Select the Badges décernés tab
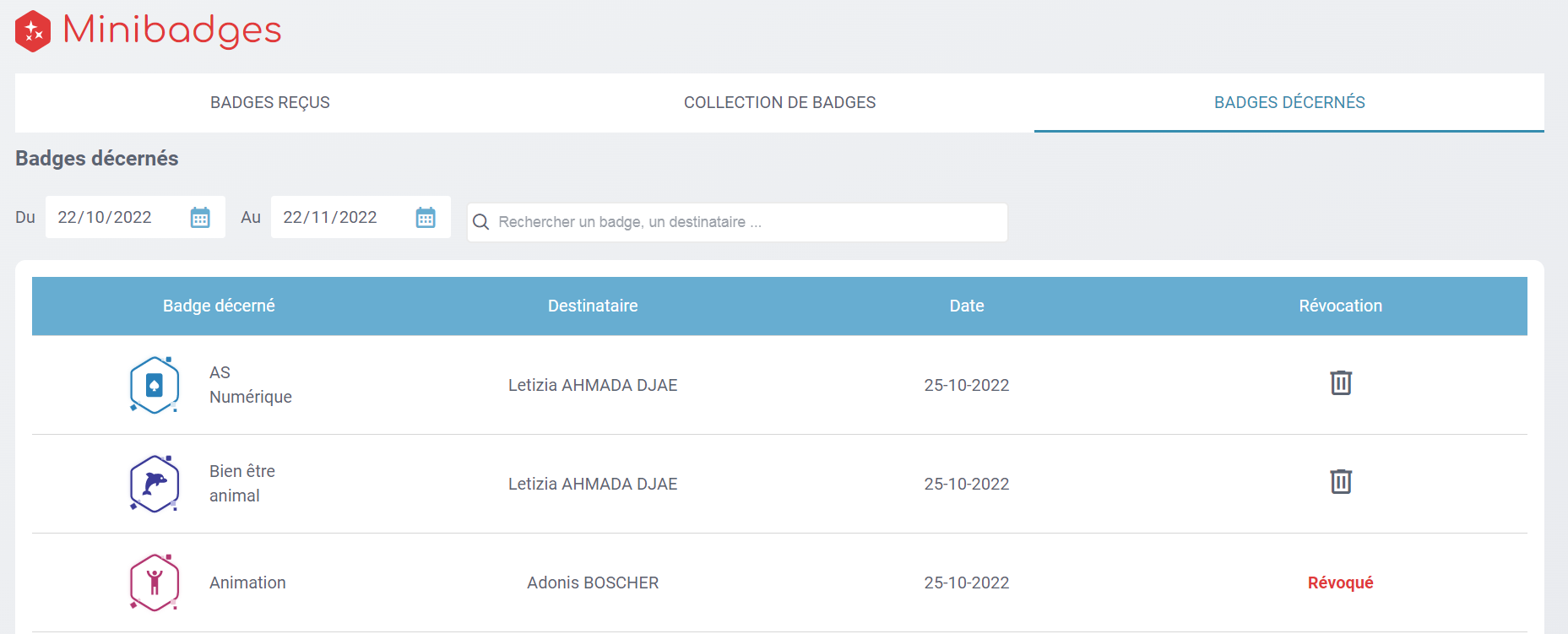This screenshot has width=1568, height=634. (1289, 103)
